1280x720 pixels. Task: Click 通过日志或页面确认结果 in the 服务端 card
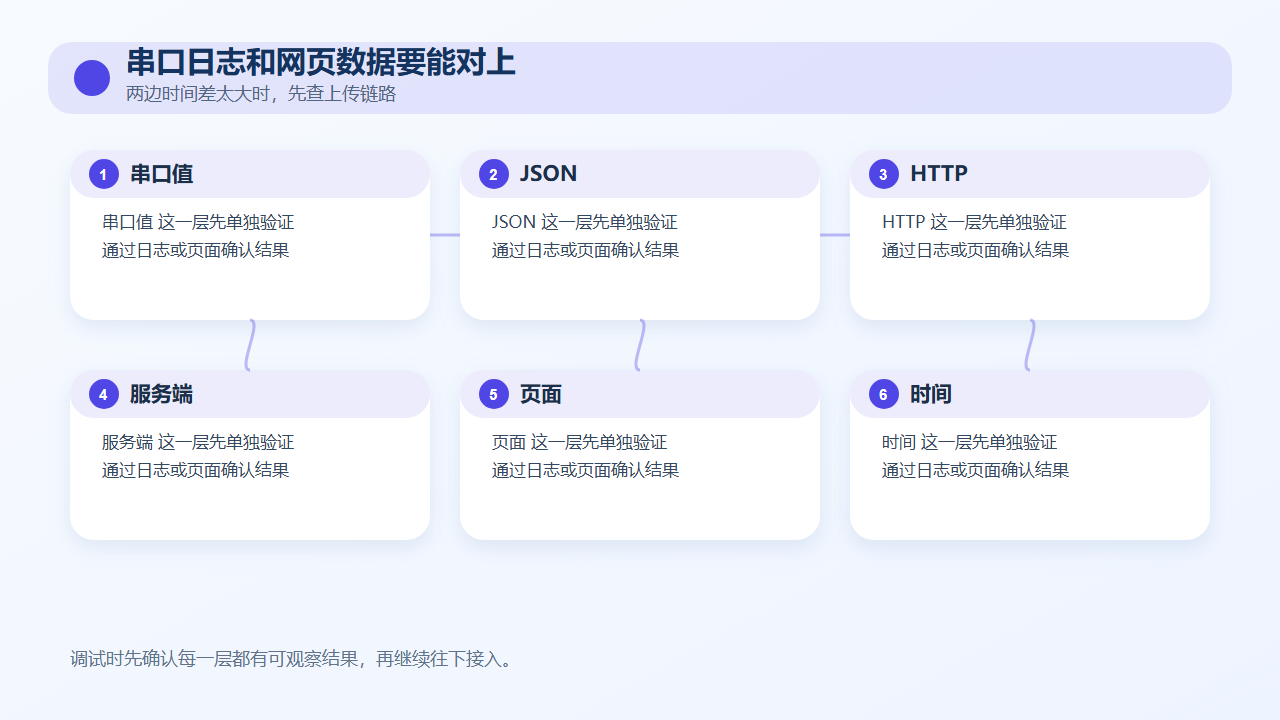pos(196,470)
